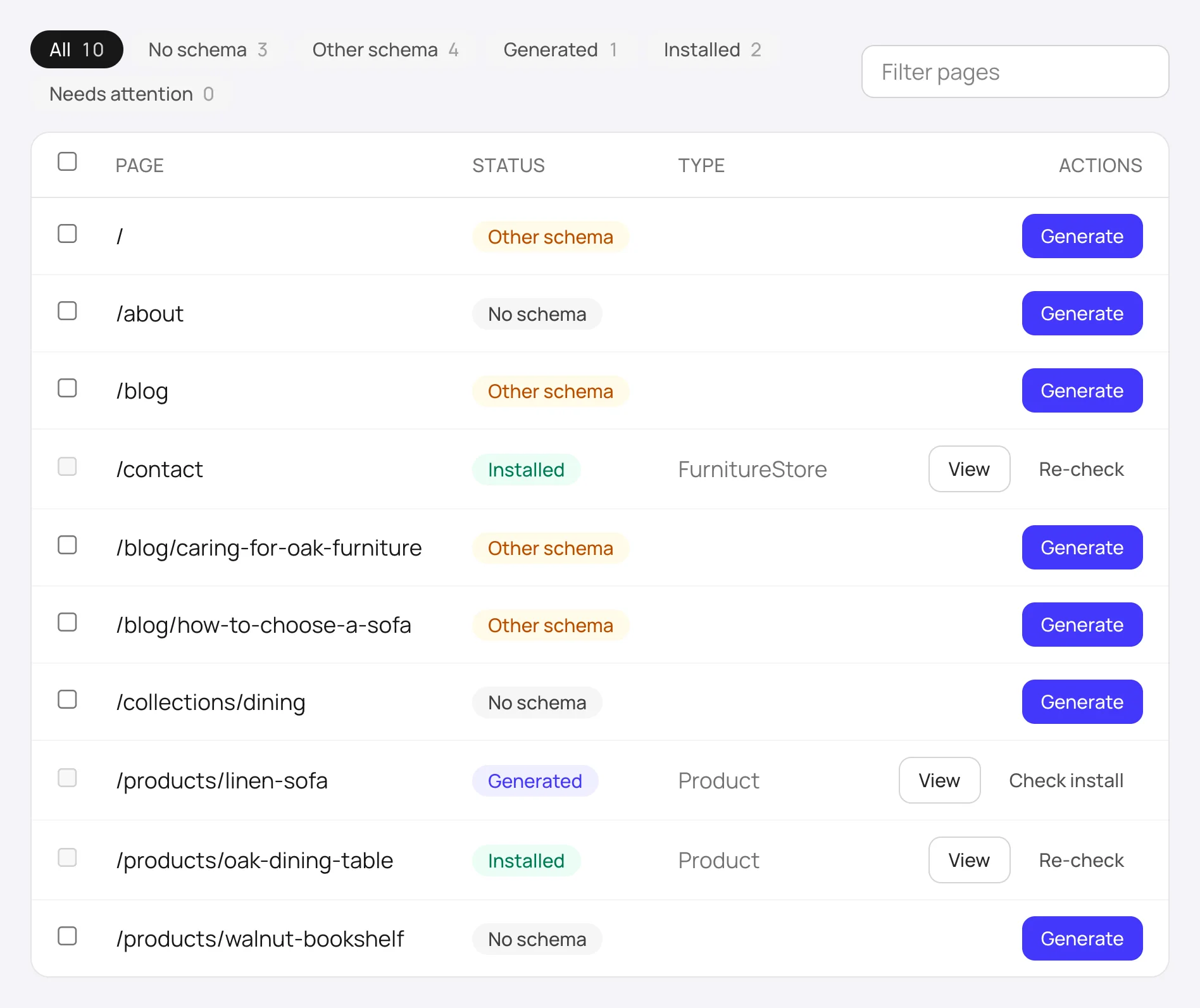This screenshot has width=1200, height=1008.
Task: Click the /products/linen-sofa page path
Action: point(222,780)
